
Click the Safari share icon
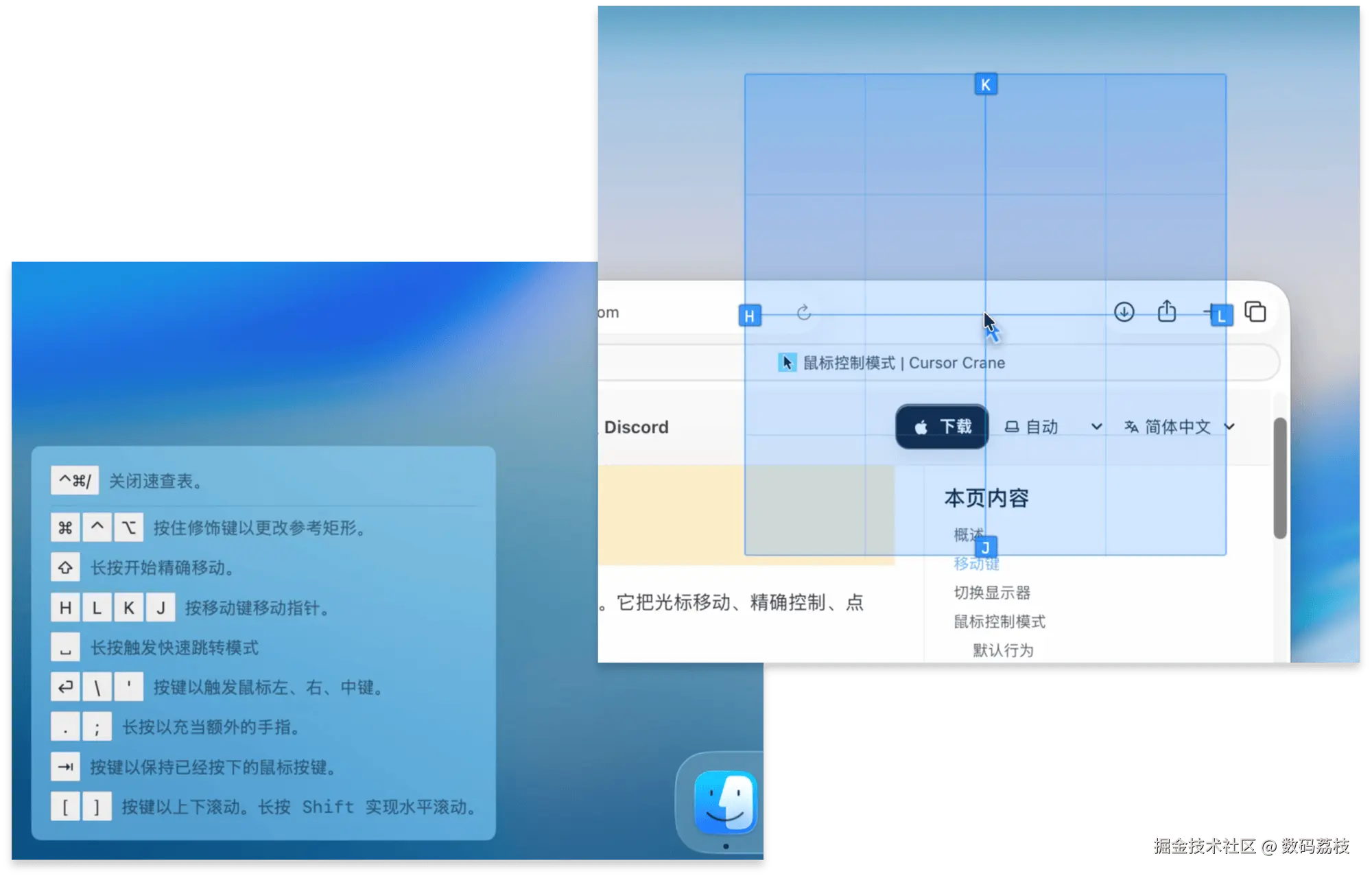[1167, 311]
